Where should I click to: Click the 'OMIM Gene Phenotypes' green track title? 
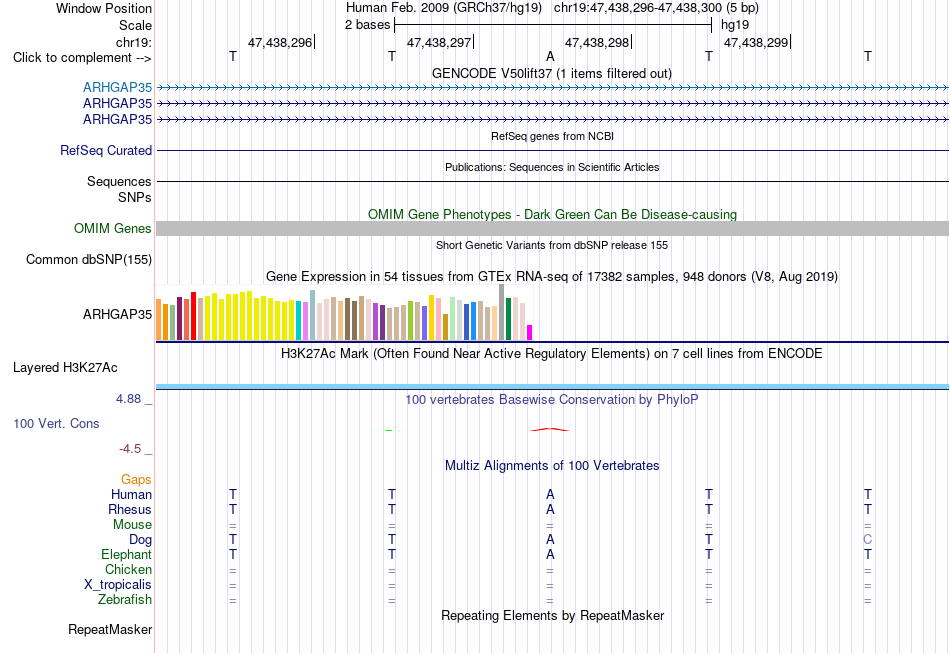tap(552, 214)
